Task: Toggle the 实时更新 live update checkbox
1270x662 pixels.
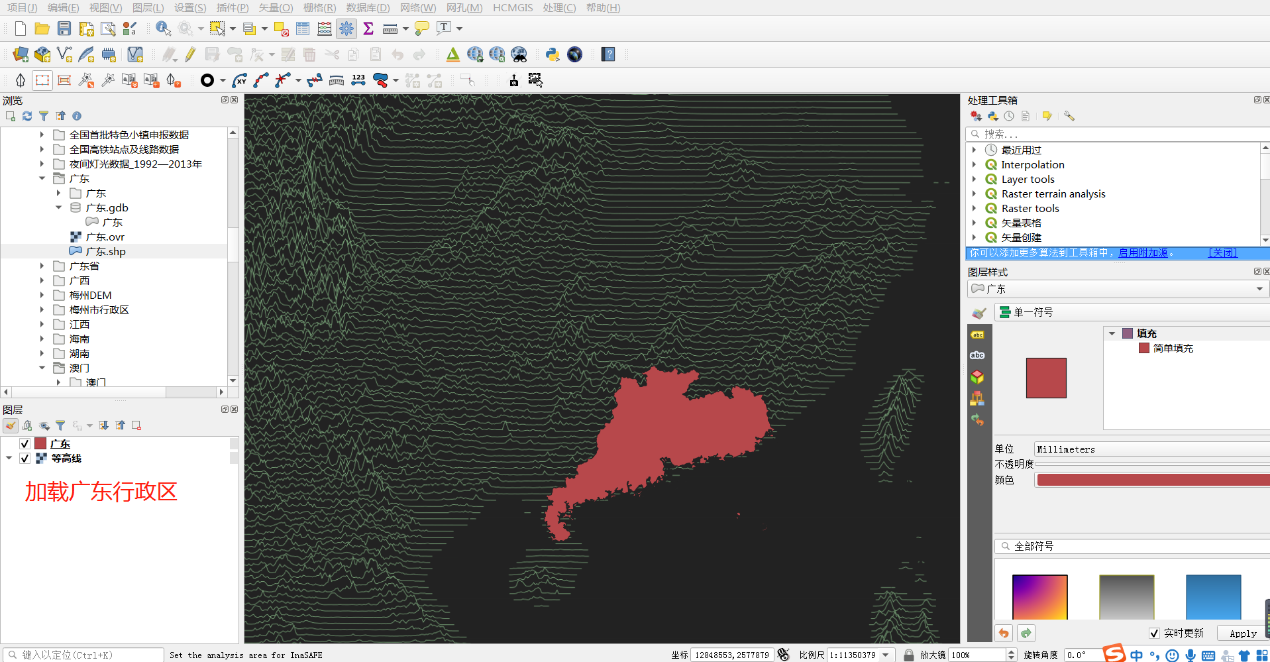Action: pos(1154,633)
